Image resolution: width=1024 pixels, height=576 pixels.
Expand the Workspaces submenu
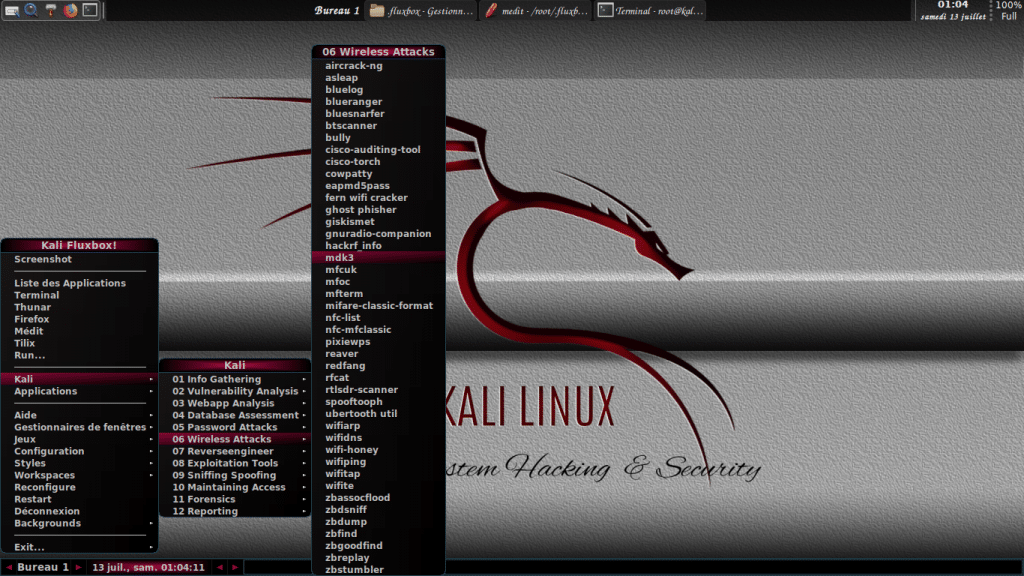pyautogui.click(x=80, y=475)
